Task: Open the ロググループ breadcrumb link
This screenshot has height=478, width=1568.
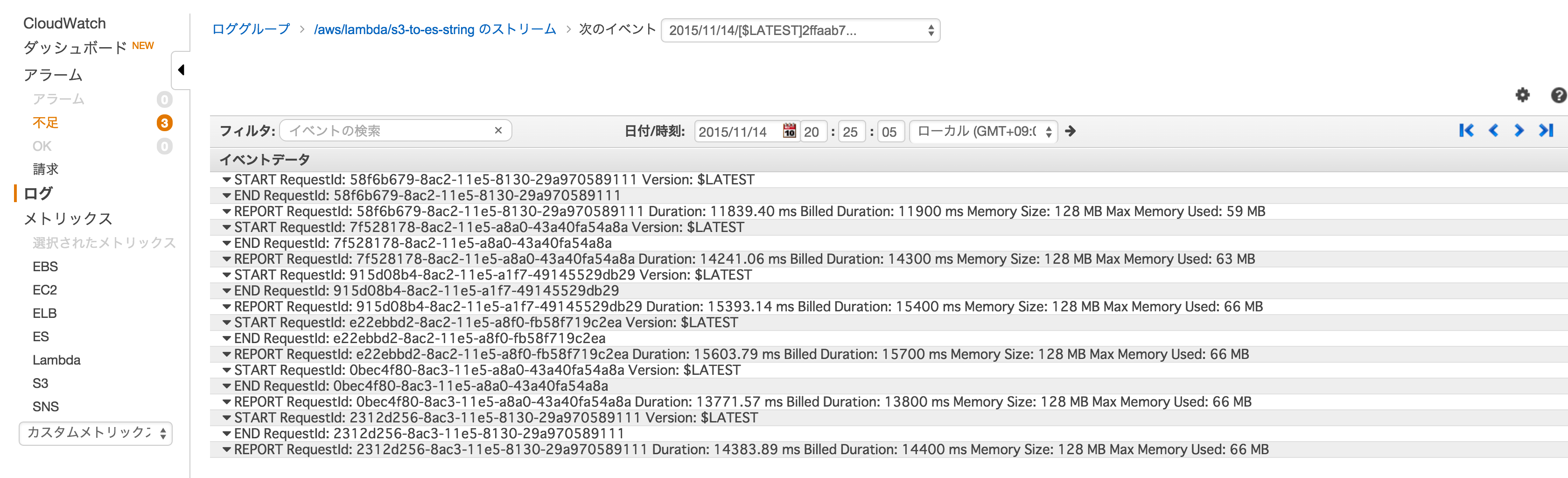Action: (250, 28)
